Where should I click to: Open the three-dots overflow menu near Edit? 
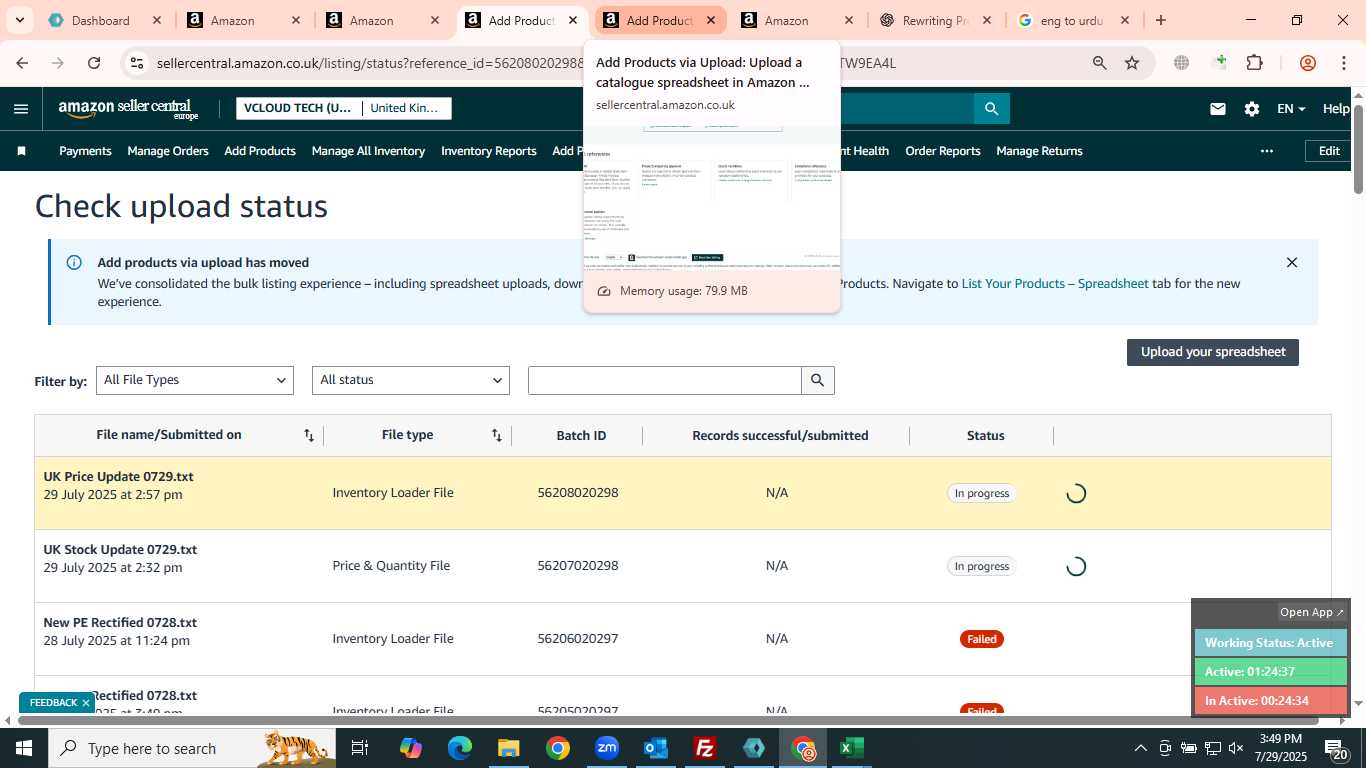(x=1267, y=151)
